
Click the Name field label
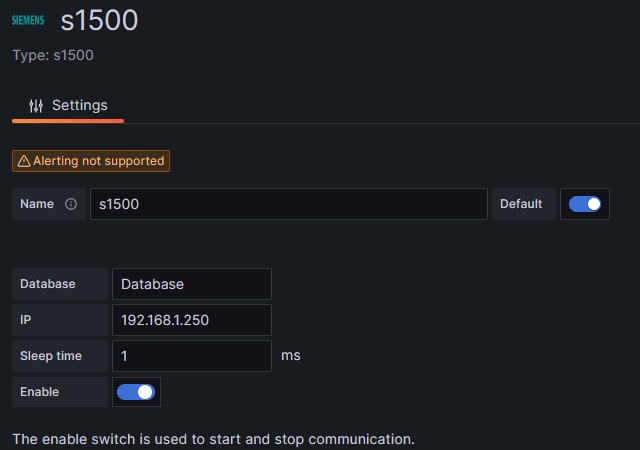pyautogui.click(x=37, y=204)
